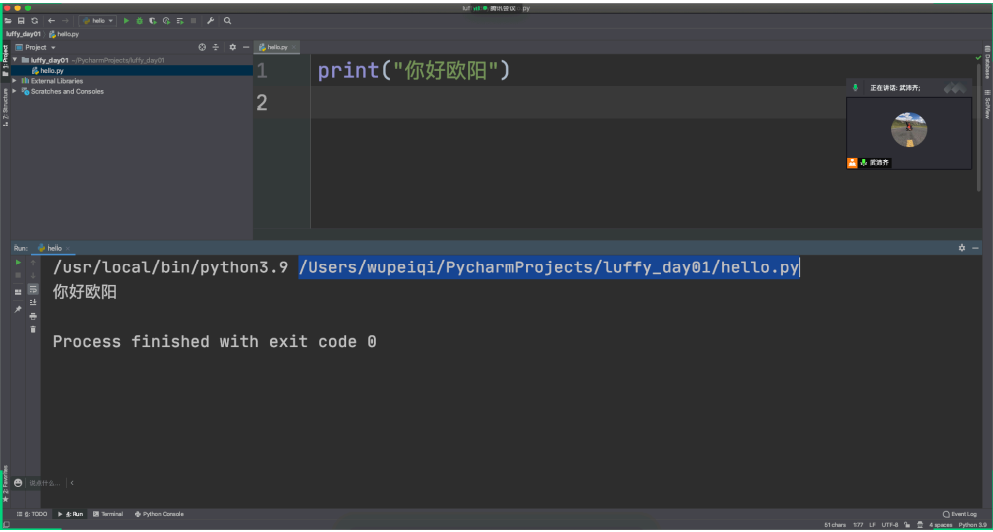The height and width of the screenshot is (532, 993).
Task: Click the 'Process finished with exit code 0' text
Action: (215, 342)
